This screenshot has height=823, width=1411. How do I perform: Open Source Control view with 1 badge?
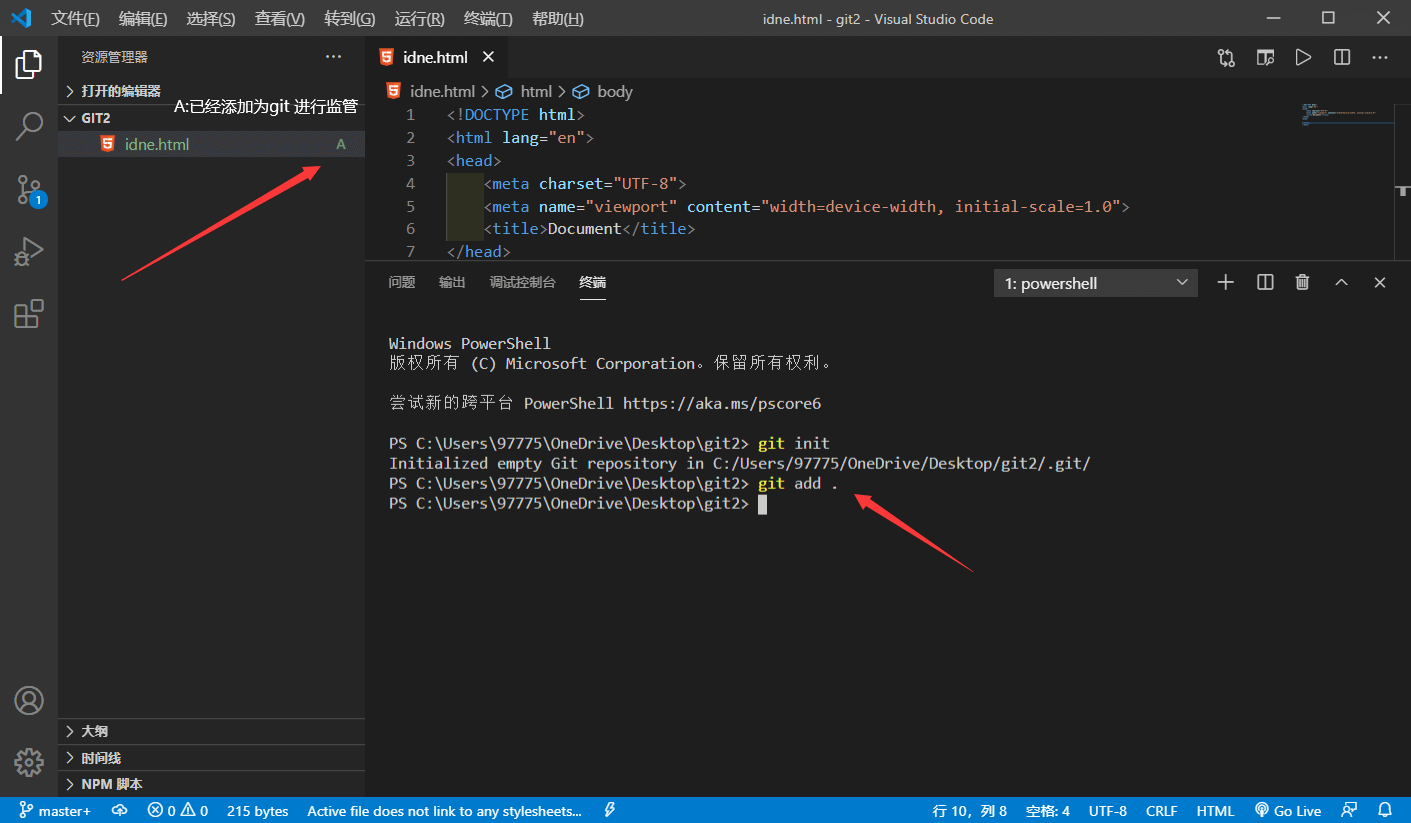[x=29, y=190]
